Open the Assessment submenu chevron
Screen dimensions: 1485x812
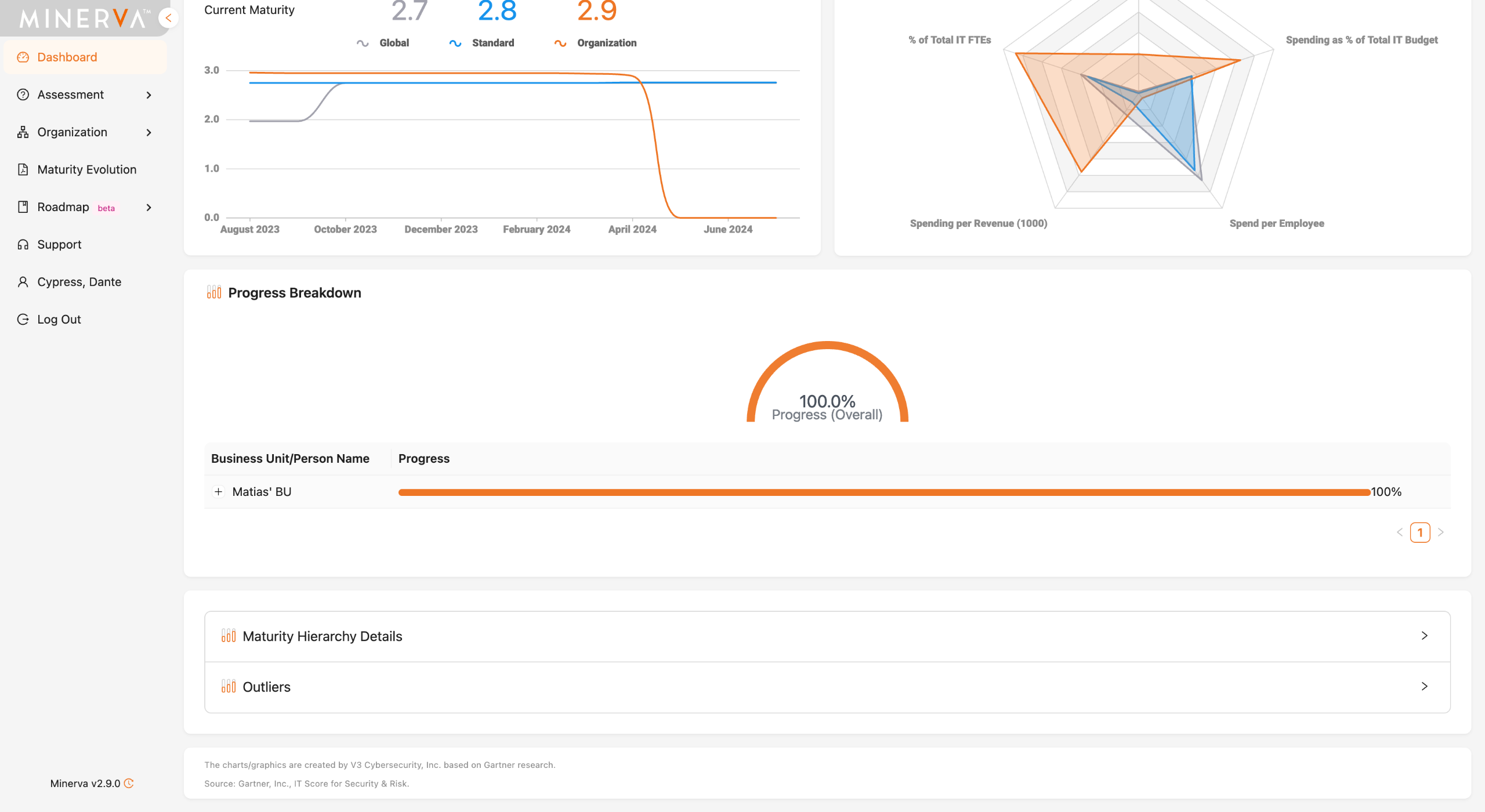149,95
